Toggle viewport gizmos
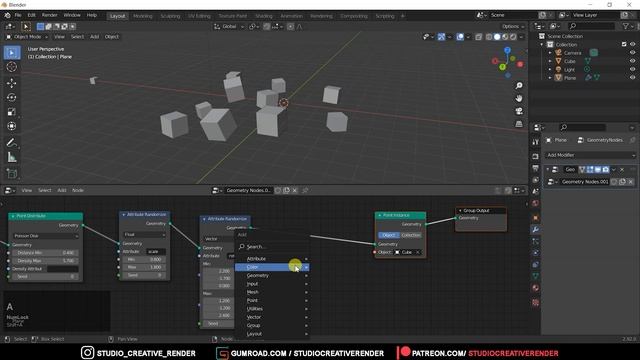Screen dimensions: 640x360 [441, 37]
